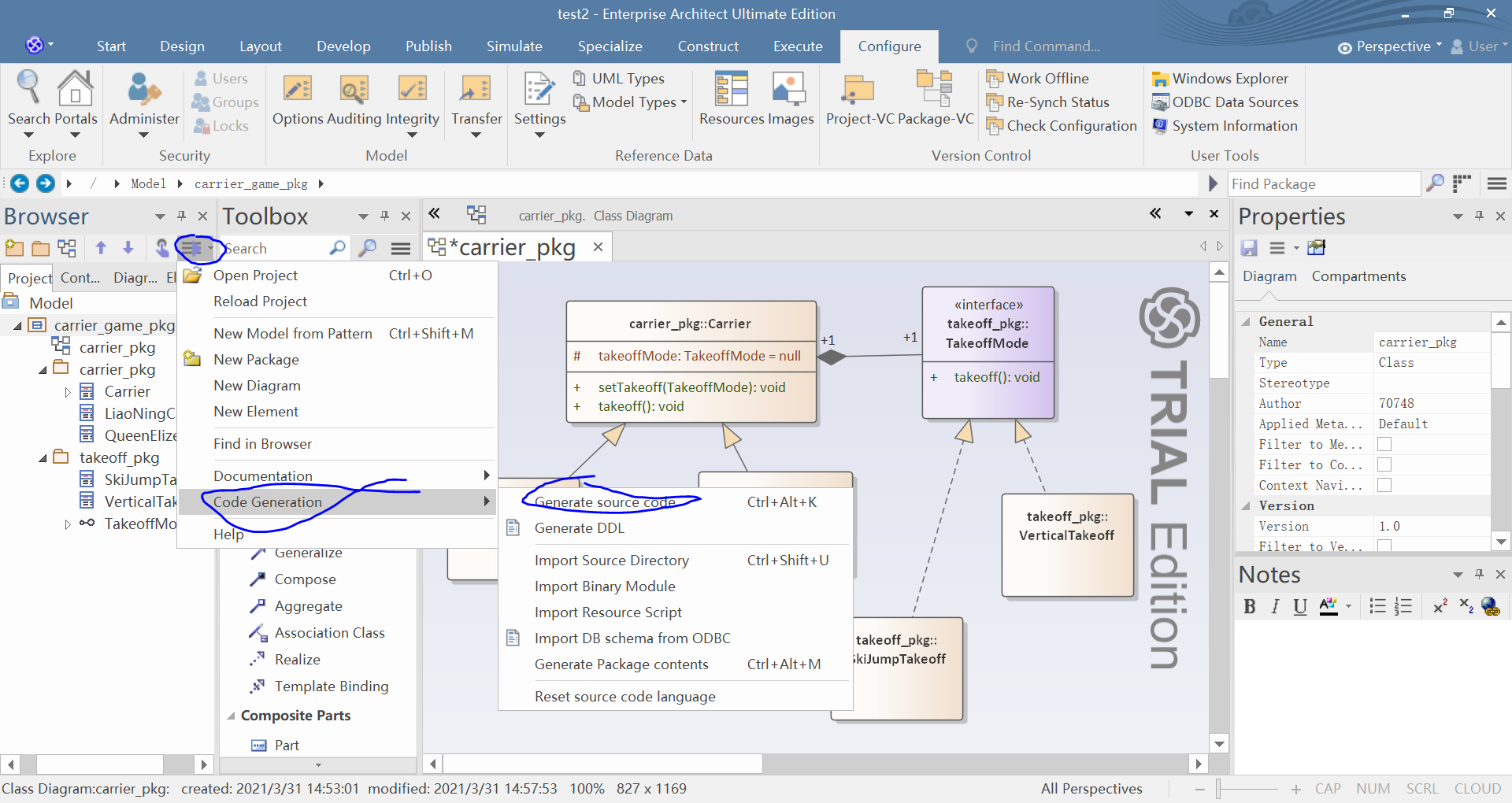Switch to the Design ribbon tab
The image size is (1512, 803).
tap(182, 46)
